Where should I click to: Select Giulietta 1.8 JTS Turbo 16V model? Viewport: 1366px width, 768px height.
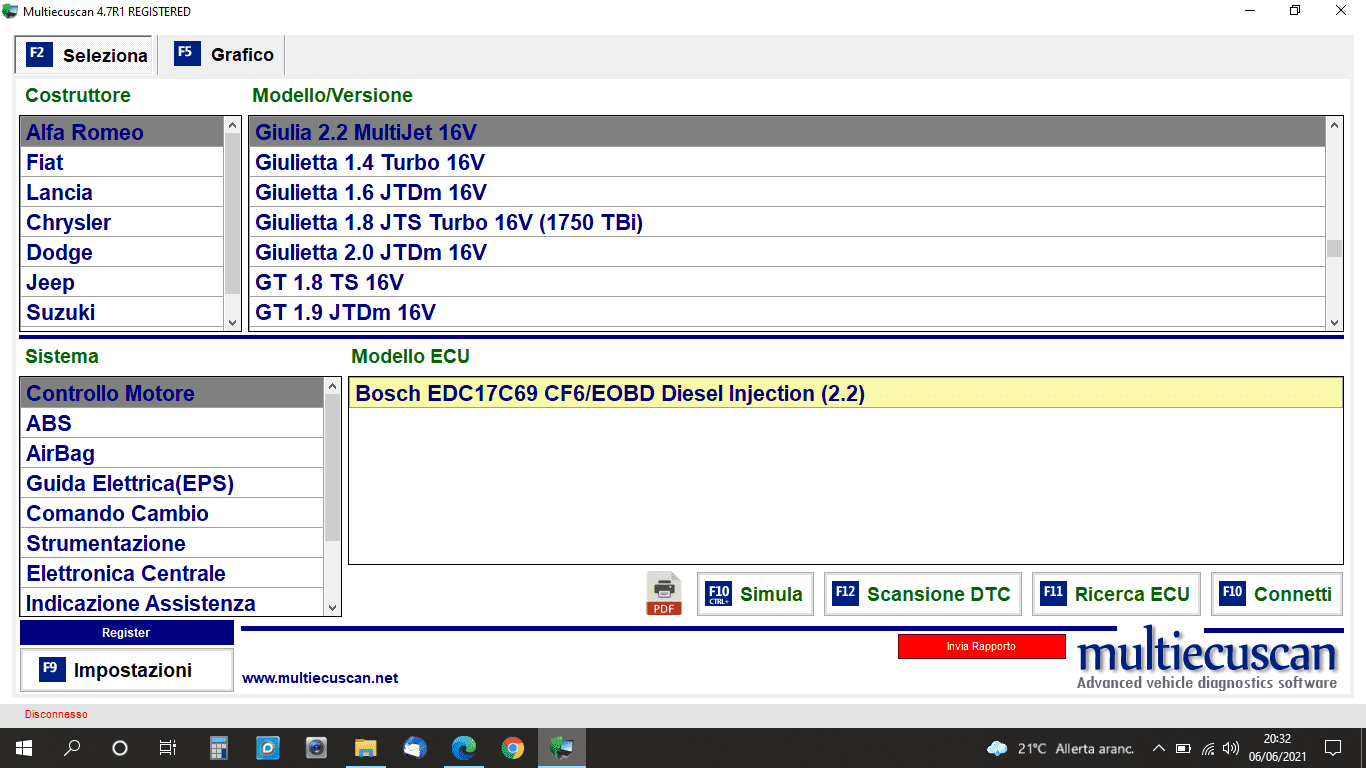787,222
